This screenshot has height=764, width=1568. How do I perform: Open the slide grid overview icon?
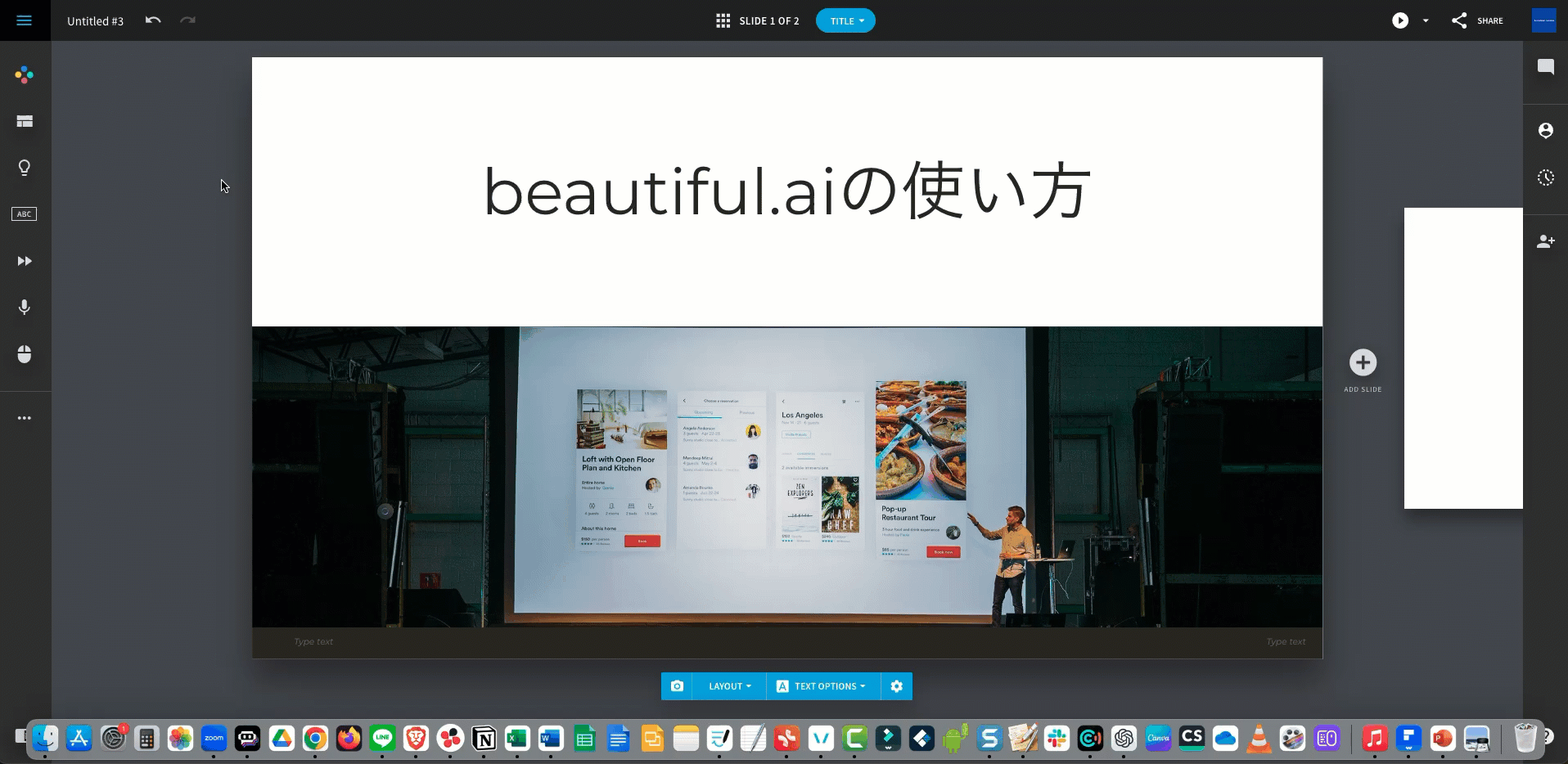point(723,20)
